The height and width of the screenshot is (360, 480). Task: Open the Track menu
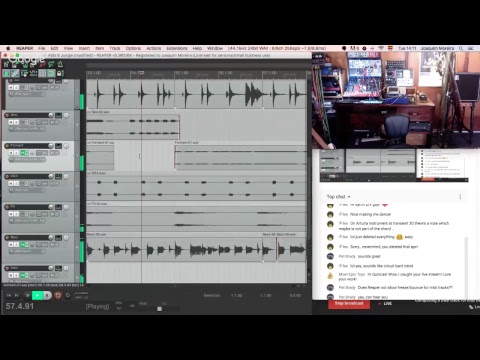click(115, 48)
